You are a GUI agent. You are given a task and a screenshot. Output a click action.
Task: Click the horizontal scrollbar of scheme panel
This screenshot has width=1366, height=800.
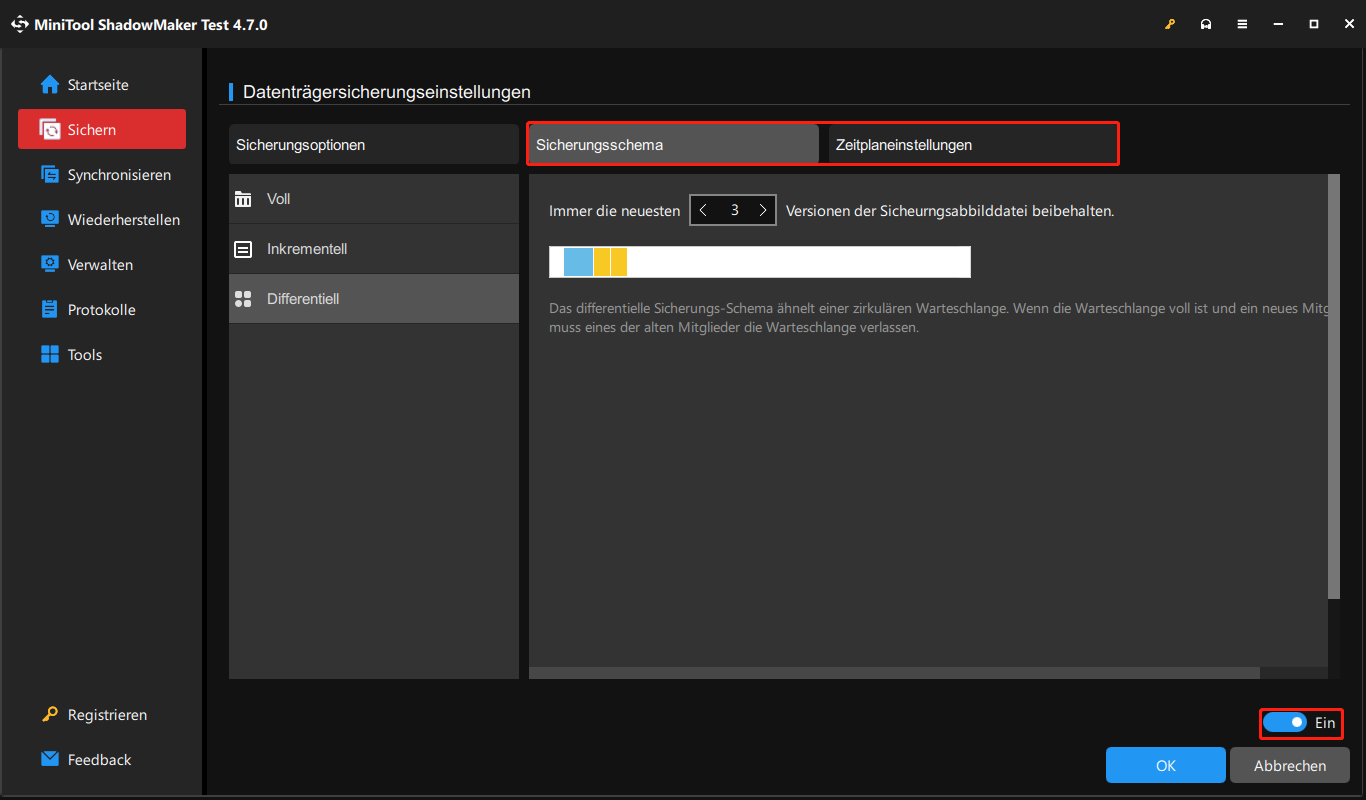(895, 673)
